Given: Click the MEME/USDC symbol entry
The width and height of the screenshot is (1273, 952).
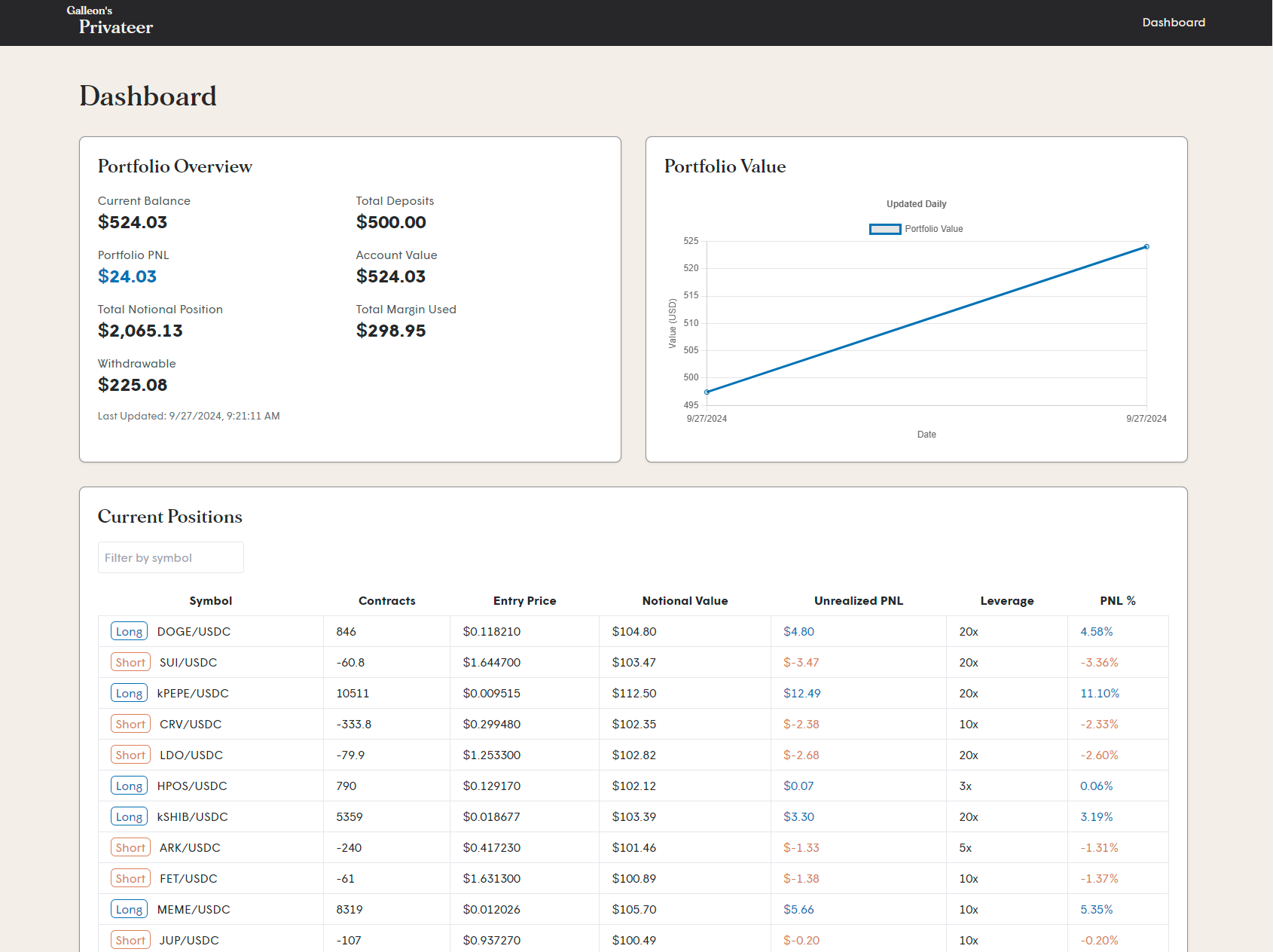Looking at the screenshot, I should [193, 909].
